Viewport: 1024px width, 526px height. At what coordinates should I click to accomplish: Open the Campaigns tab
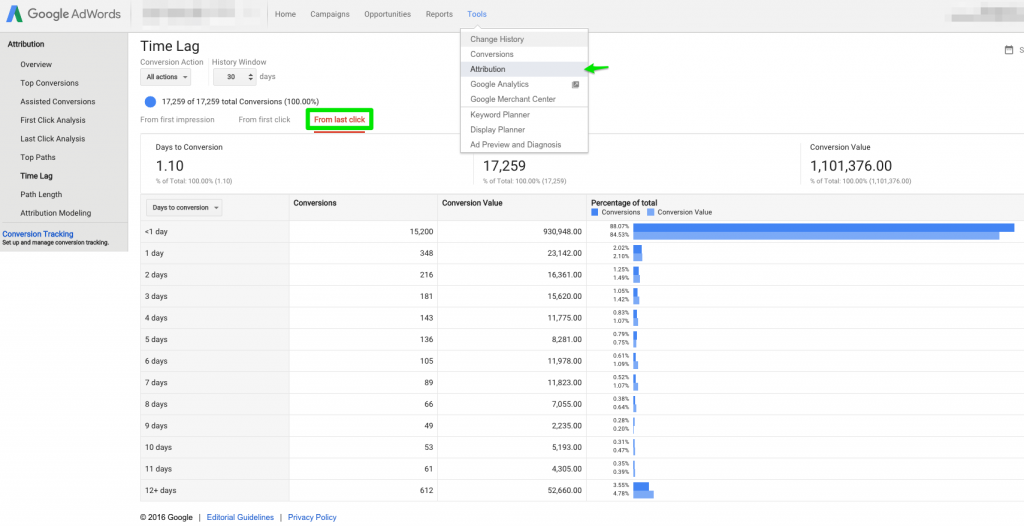point(330,14)
